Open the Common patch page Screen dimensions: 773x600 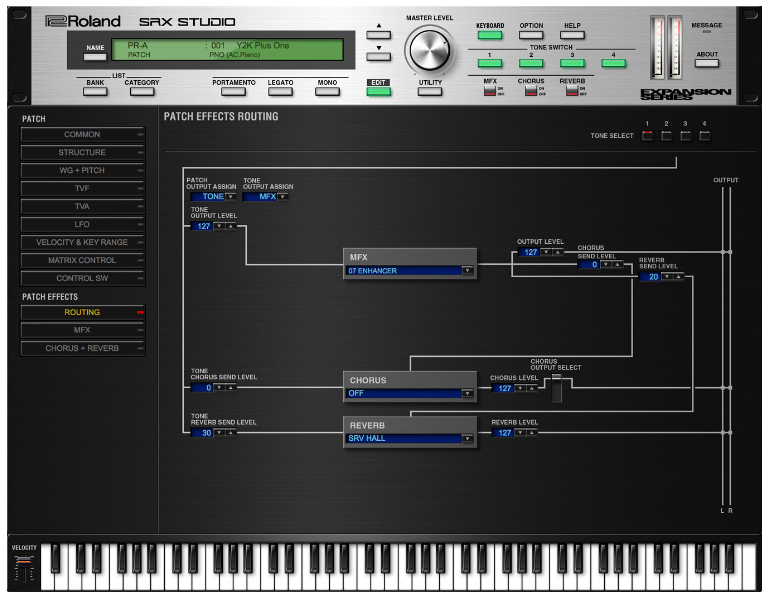[x=82, y=135]
